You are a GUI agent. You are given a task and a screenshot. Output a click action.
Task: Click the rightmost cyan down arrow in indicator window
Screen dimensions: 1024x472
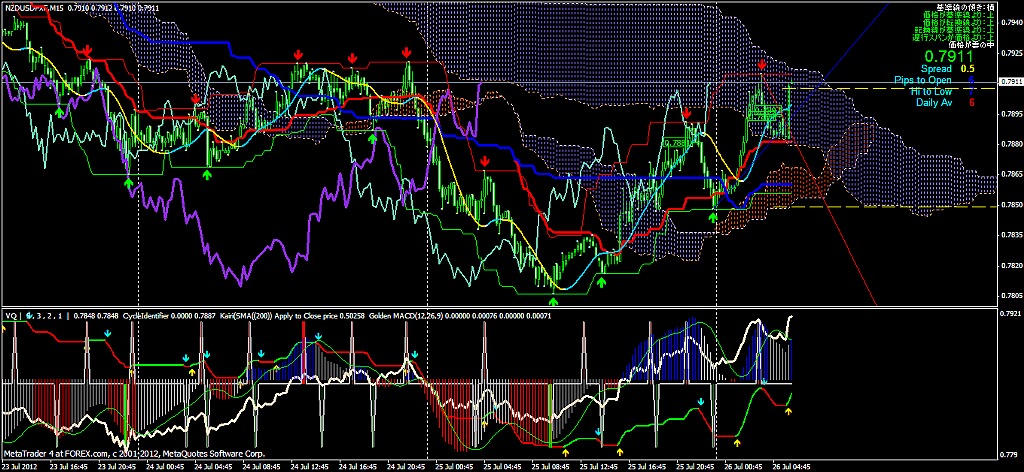763,381
